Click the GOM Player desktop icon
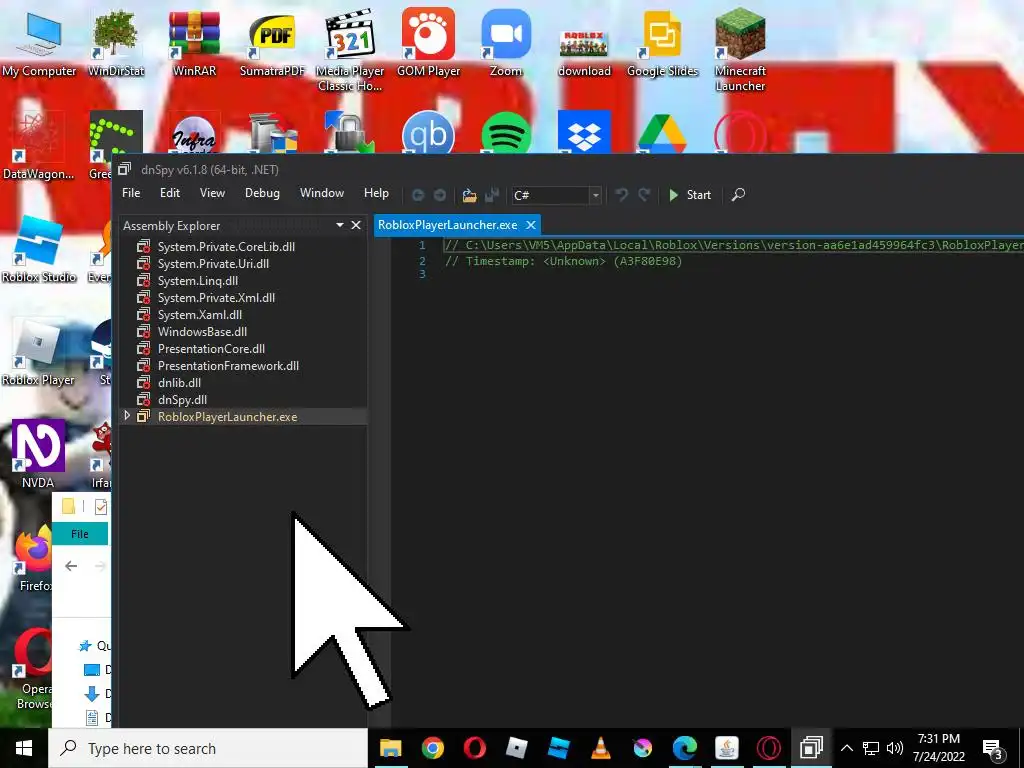1024x768 pixels. 428,44
